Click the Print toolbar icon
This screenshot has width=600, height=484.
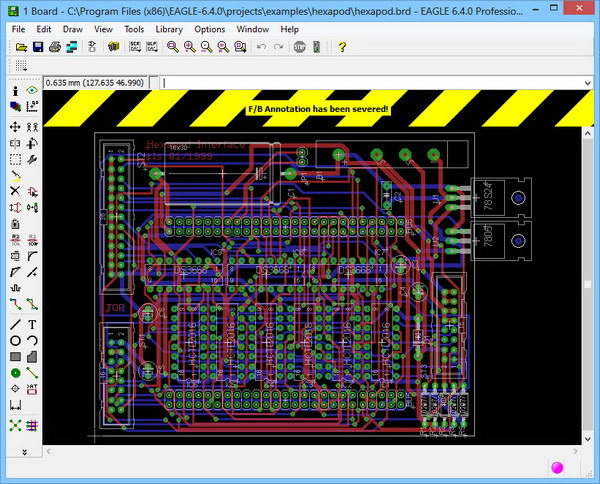[x=55, y=47]
